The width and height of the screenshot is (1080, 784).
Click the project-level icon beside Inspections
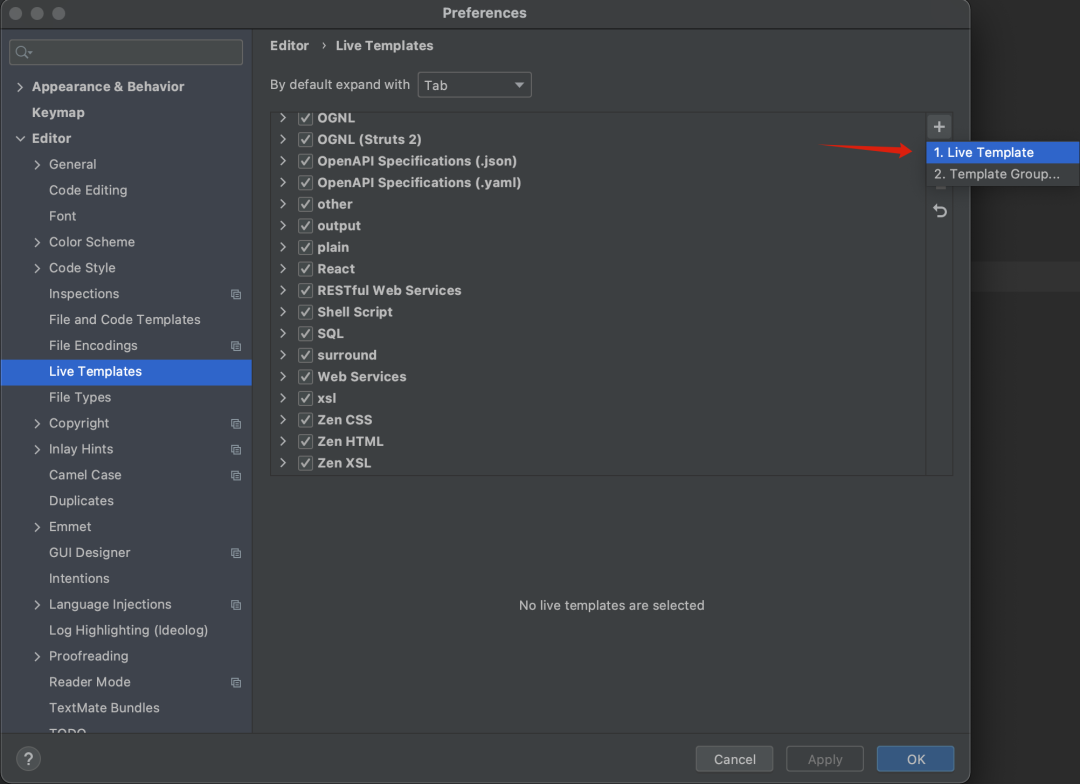click(236, 294)
